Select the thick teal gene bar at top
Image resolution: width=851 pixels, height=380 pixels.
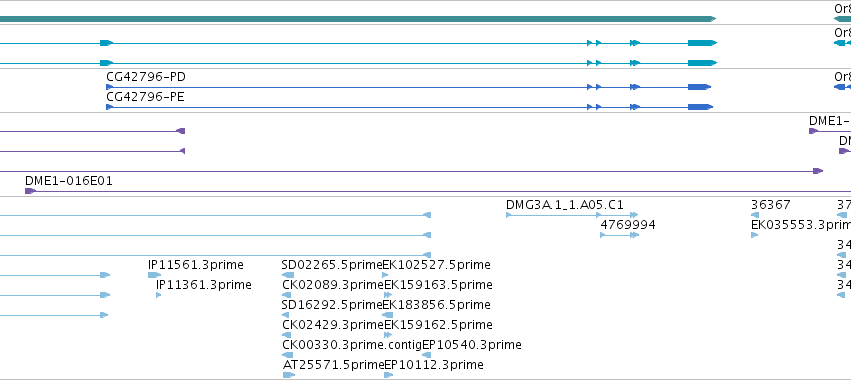click(x=358, y=19)
